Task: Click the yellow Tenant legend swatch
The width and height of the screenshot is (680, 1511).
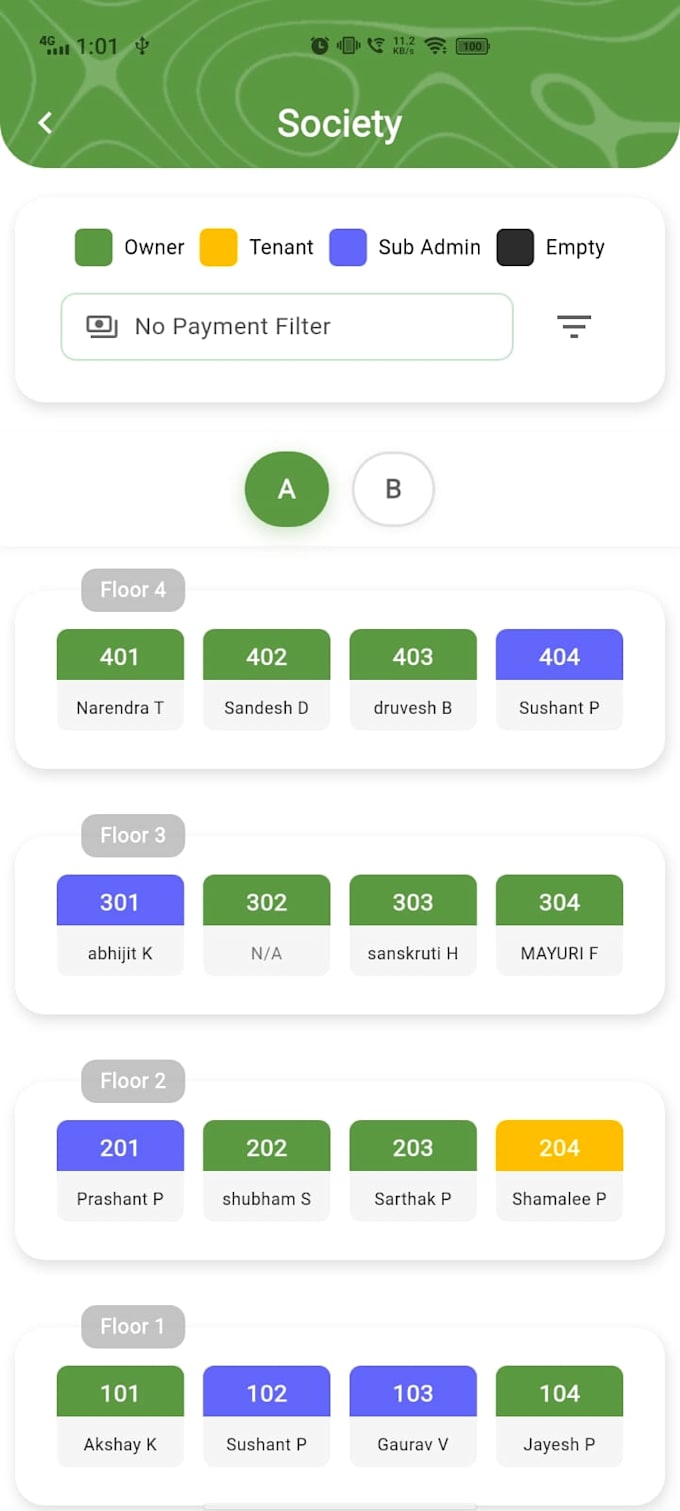Action: click(218, 247)
